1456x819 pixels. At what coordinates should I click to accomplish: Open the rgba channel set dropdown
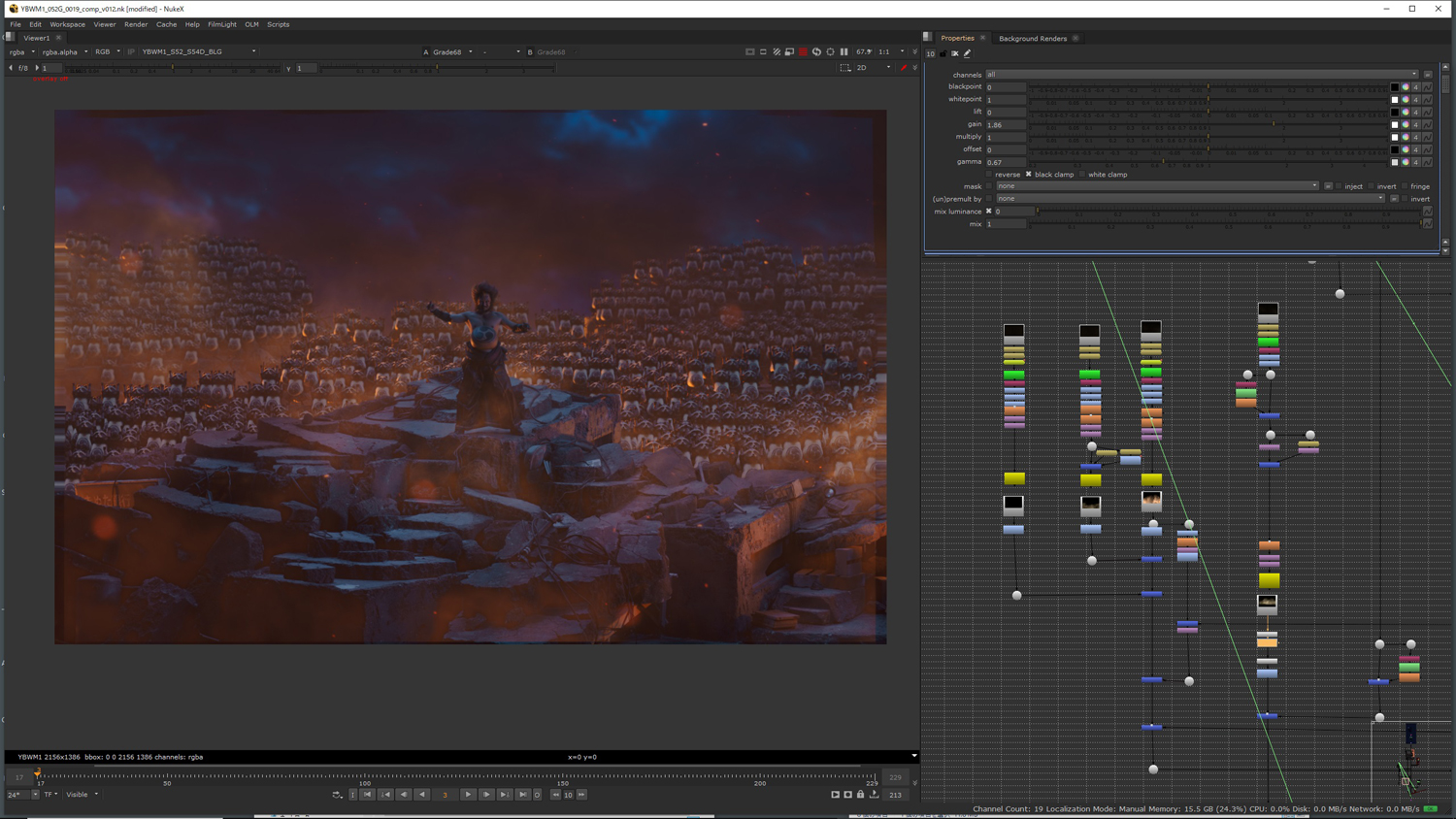(x=21, y=52)
